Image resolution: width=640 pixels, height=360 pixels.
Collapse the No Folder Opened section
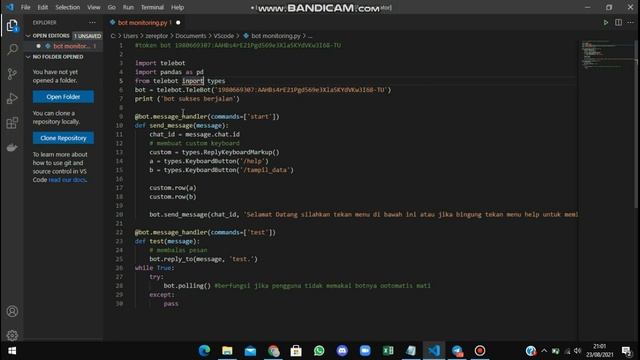(x=28, y=57)
